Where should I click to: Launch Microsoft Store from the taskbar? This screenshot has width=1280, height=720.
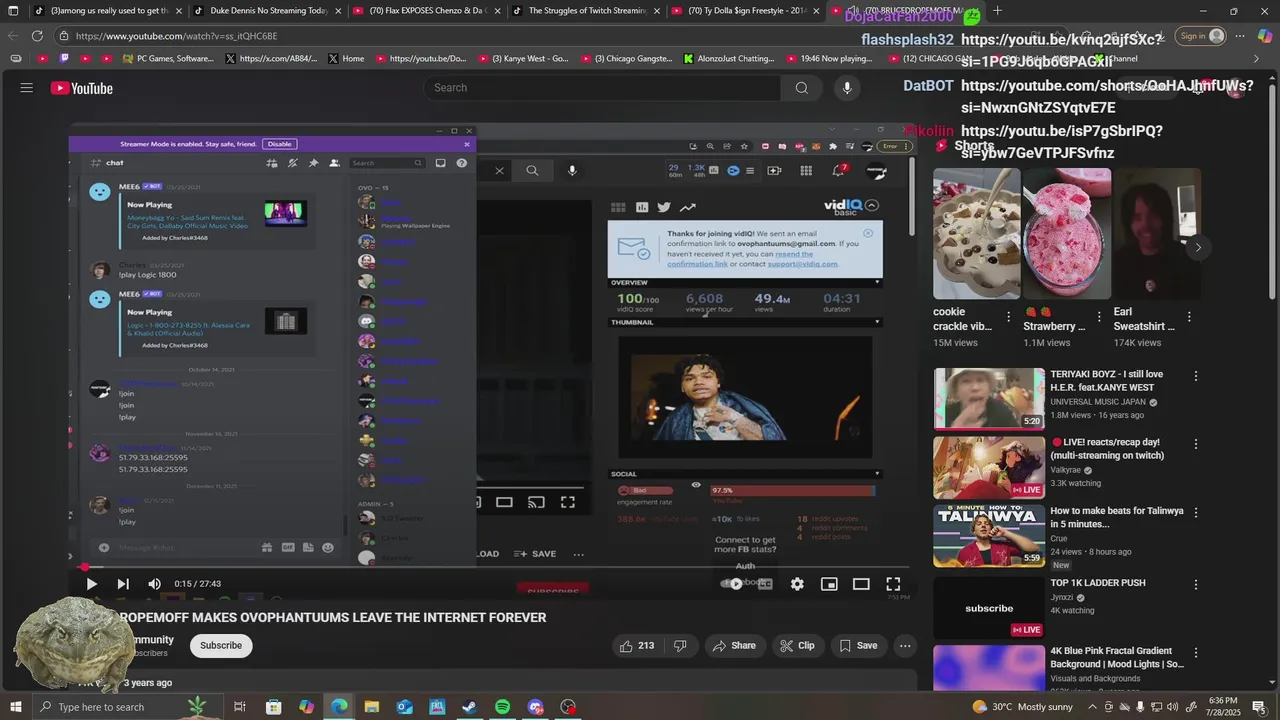(273, 707)
